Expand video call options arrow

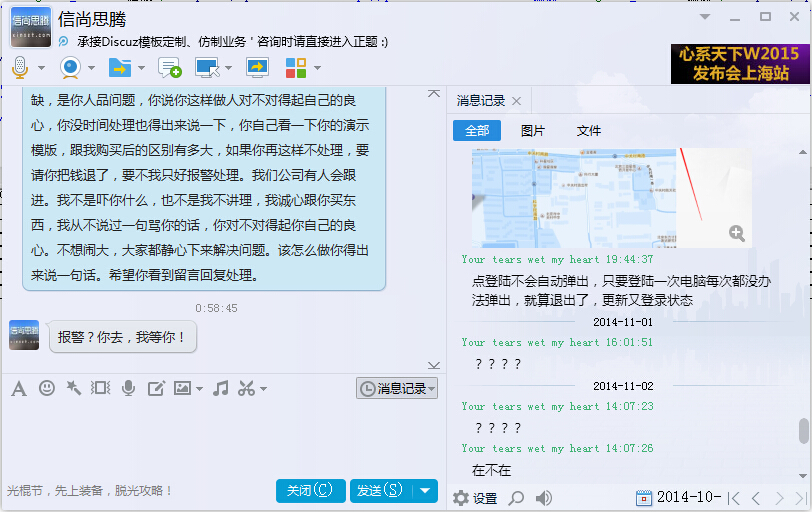point(92,68)
